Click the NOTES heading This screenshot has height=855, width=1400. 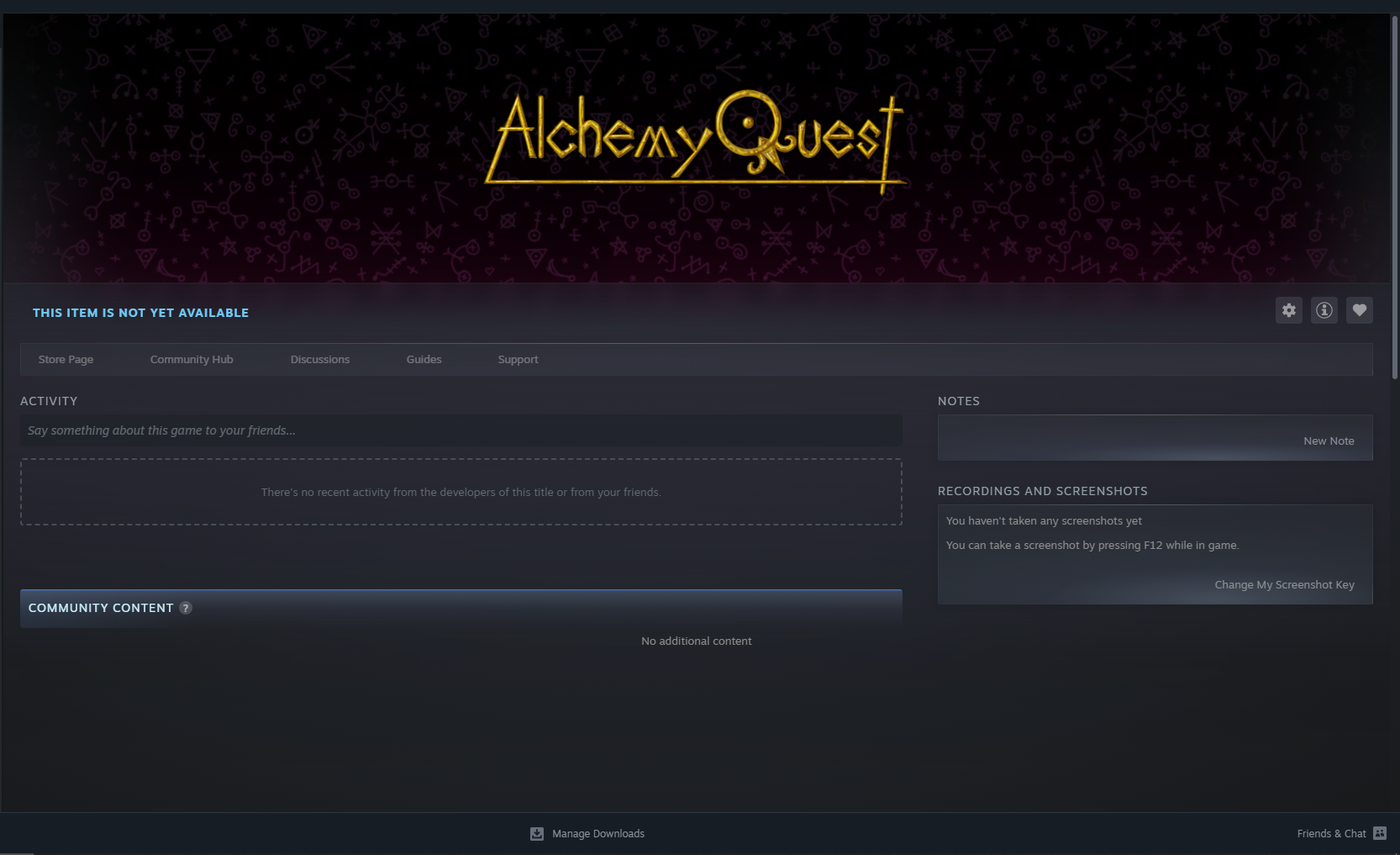coord(959,401)
